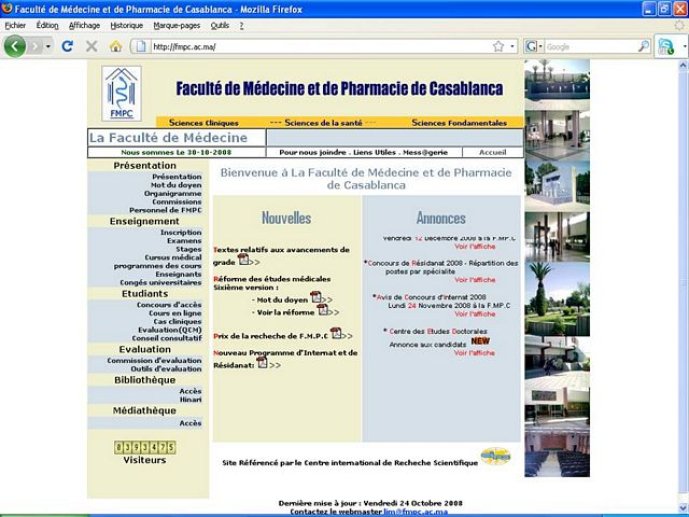This screenshot has width=689, height=517.
Task: Click the Firefox icon in the title bar
Action: click(7, 8)
